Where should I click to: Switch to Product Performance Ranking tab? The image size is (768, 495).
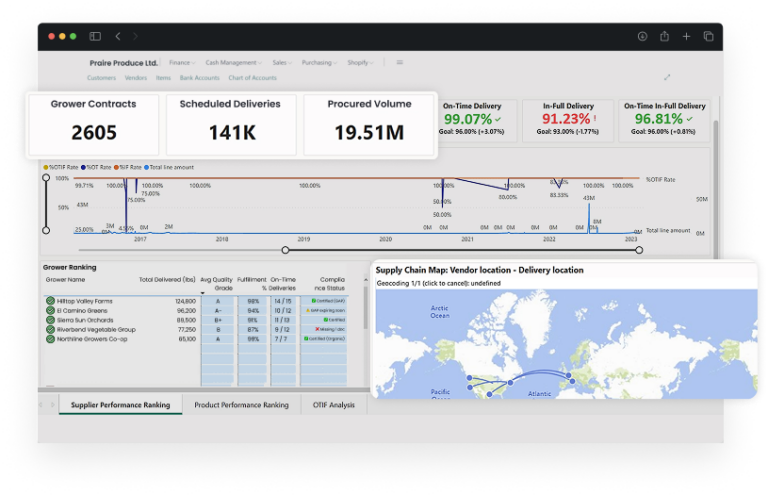(x=241, y=405)
